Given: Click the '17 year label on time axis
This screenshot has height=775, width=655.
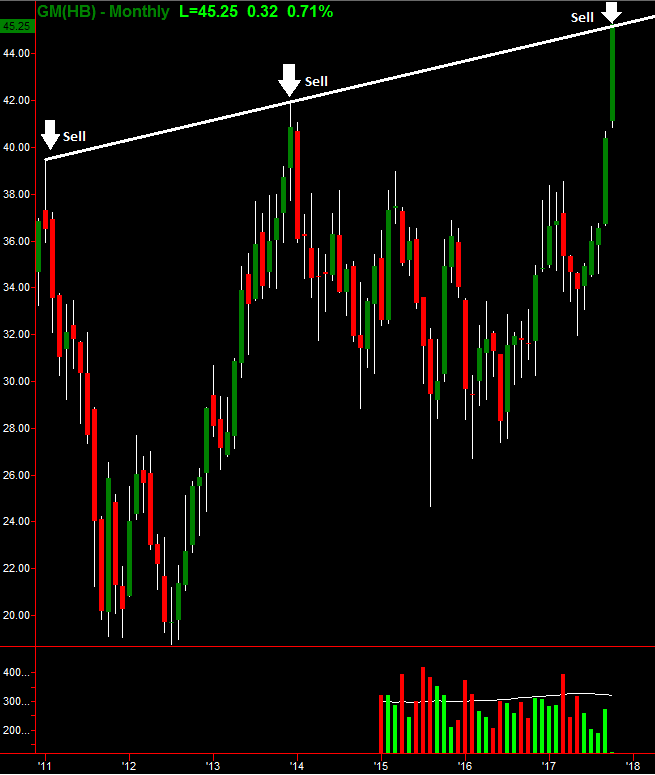Looking at the screenshot, I should pos(549,766).
